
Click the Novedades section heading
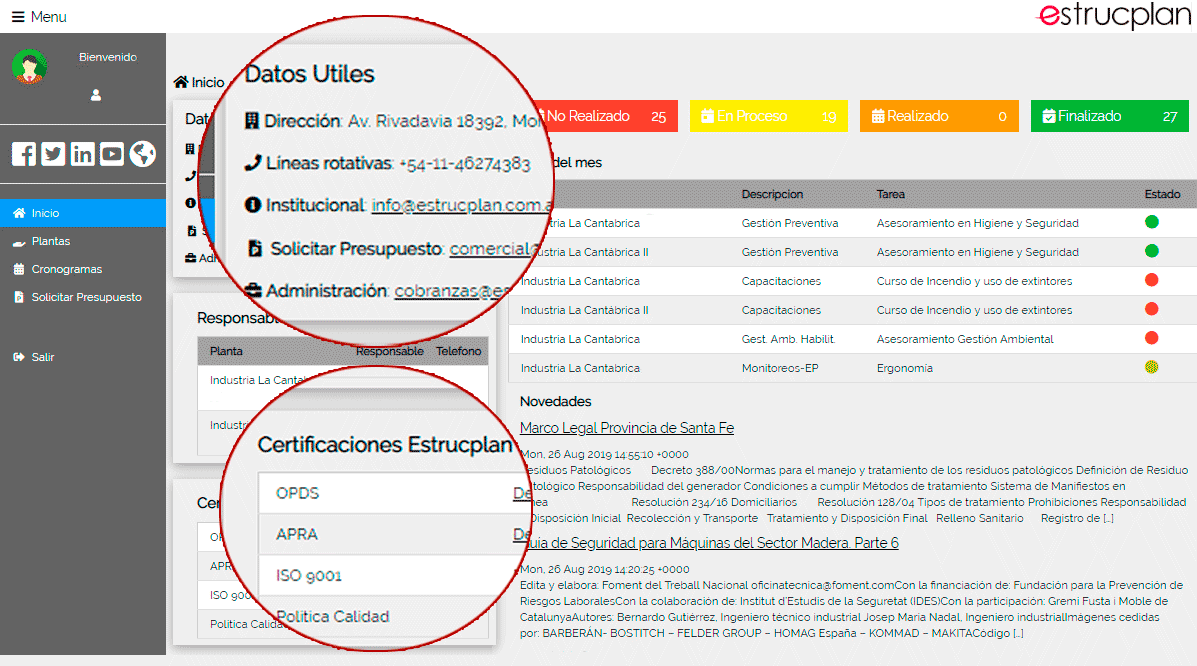556,402
